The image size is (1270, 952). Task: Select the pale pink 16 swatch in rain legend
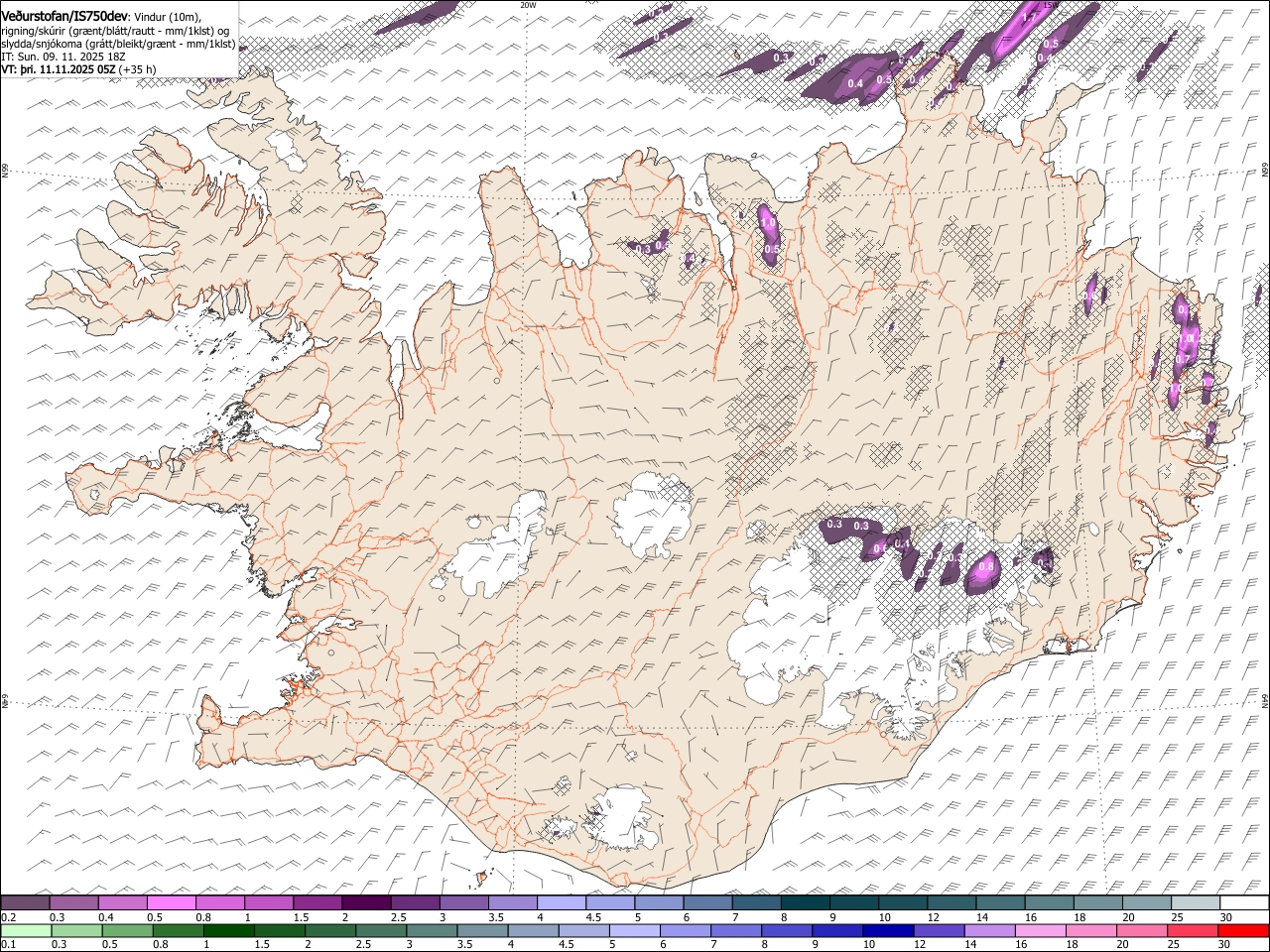[x=1041, y=931]
